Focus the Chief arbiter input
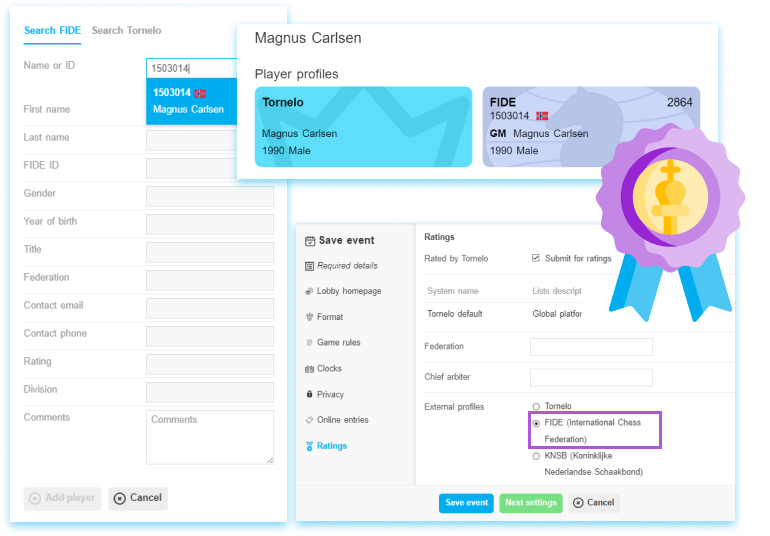Image resolution: width=770 pixels, height=536 pixels. point(591,377)
